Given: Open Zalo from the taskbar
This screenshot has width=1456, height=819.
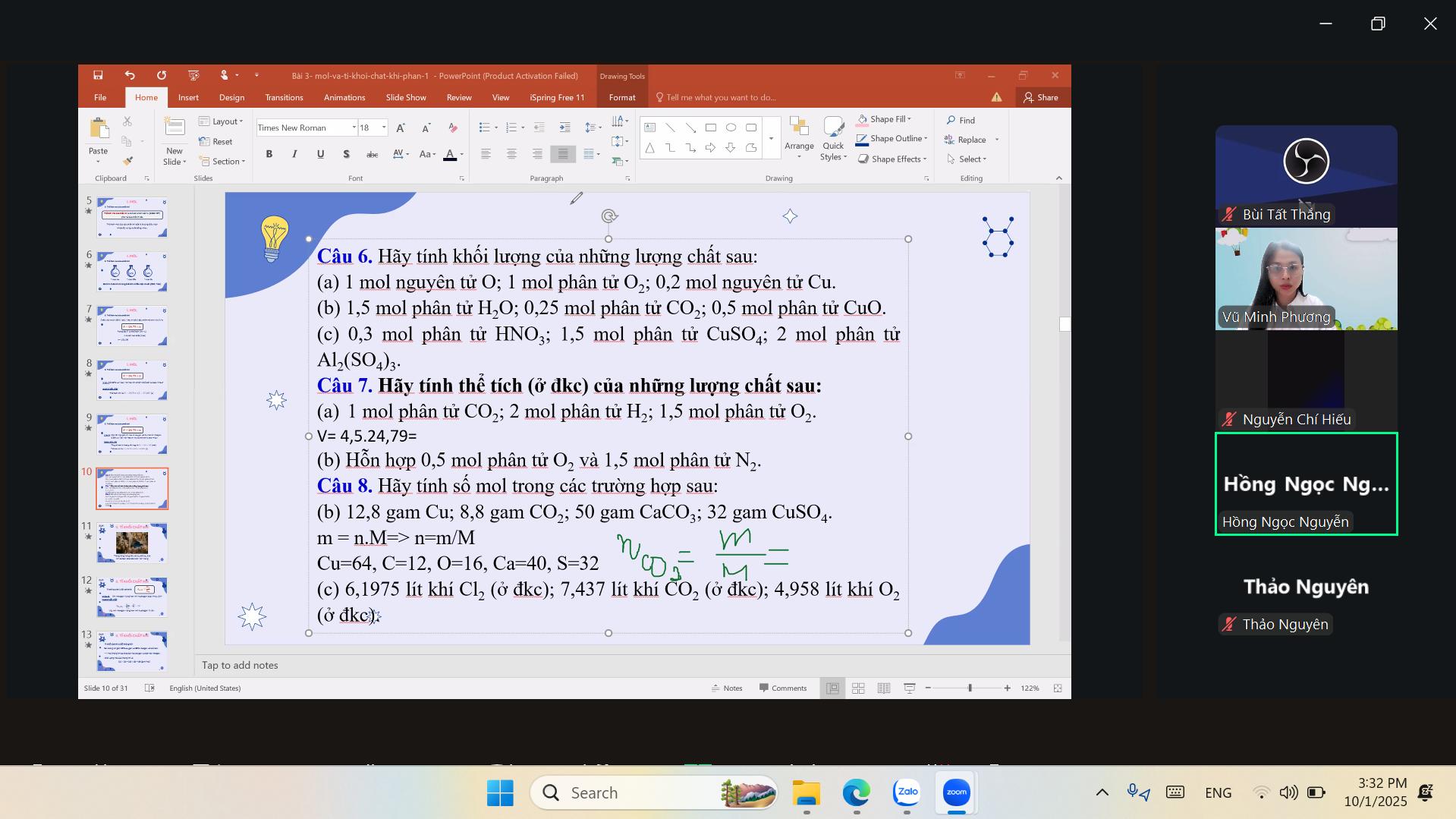Looking at the screenshot, I should pos(907,792).
